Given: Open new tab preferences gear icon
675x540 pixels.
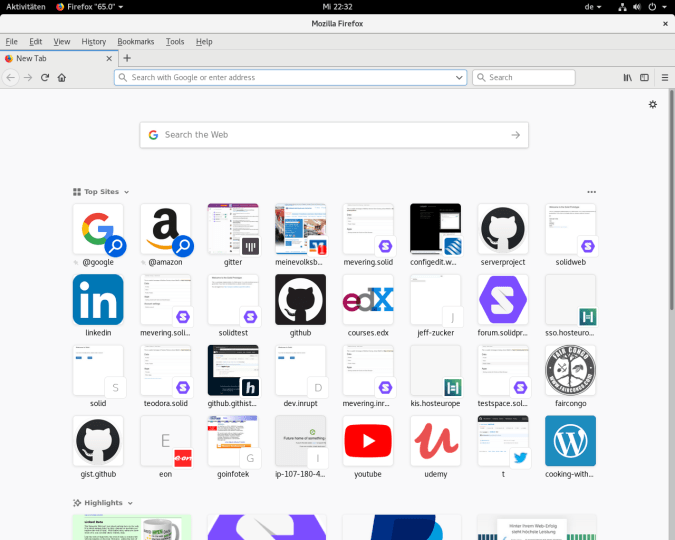Looking at the screenshot, I should (653, 104).
